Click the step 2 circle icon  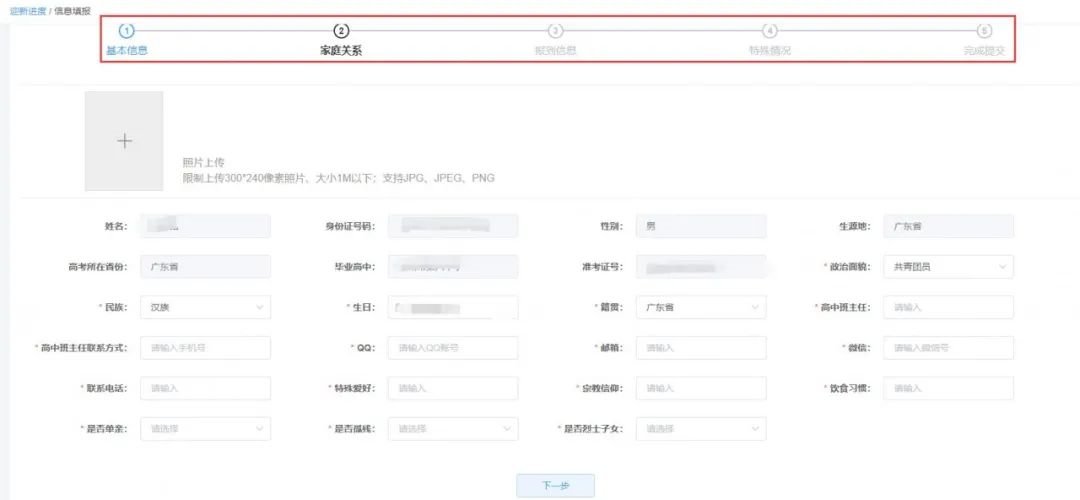point(341,31)
